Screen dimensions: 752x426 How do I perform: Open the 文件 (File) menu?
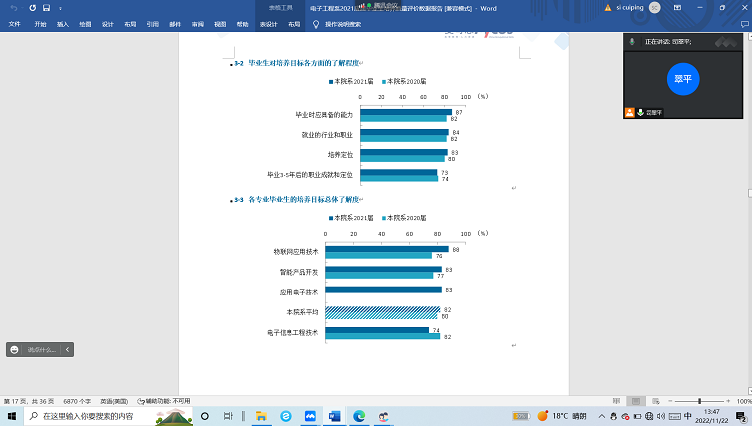point(15,23)
